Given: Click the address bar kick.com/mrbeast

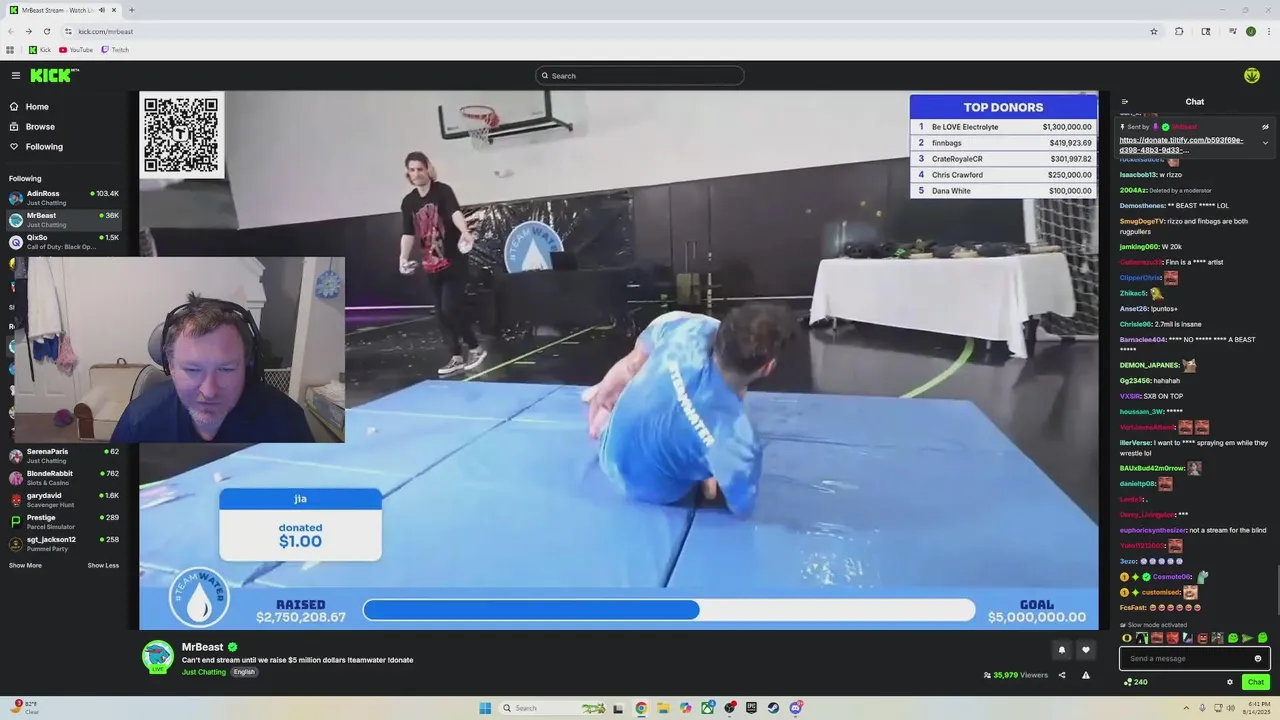Looking at the screenshot, I should coord(106,31).
